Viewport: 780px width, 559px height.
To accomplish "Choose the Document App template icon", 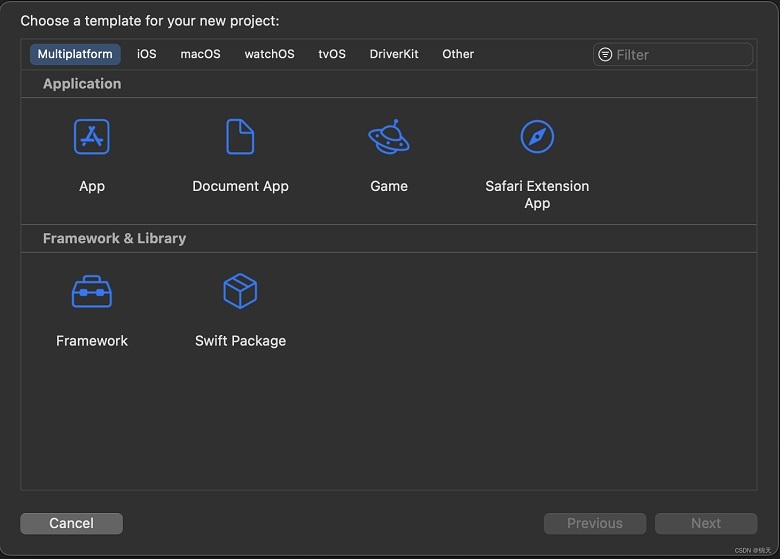I will [240, 137].
